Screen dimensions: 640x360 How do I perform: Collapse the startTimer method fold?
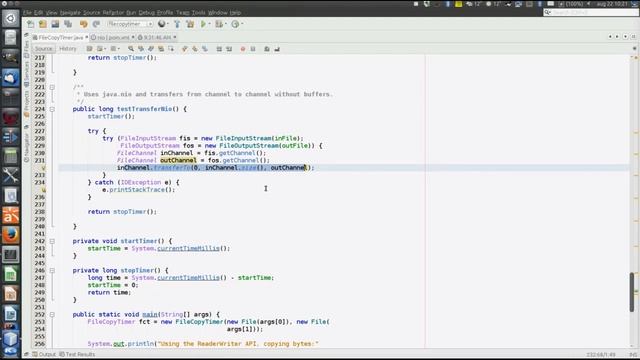[52, 241]
